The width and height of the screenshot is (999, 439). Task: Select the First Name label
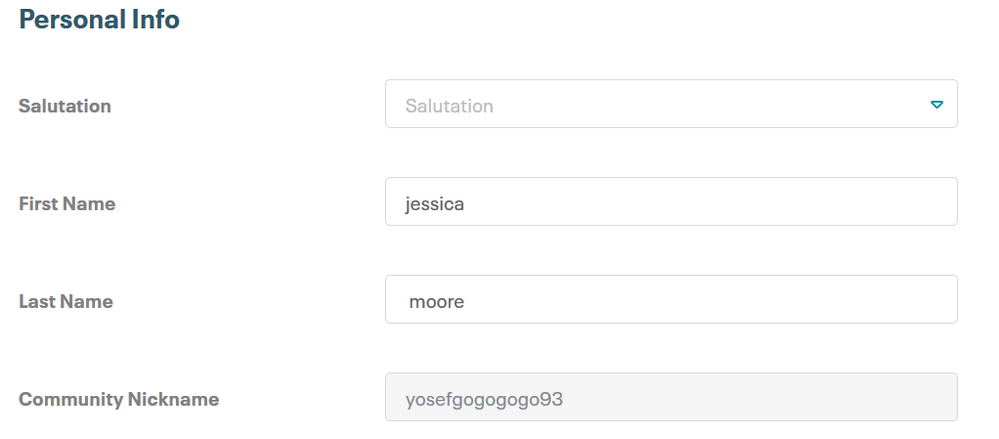coord(67,204)
